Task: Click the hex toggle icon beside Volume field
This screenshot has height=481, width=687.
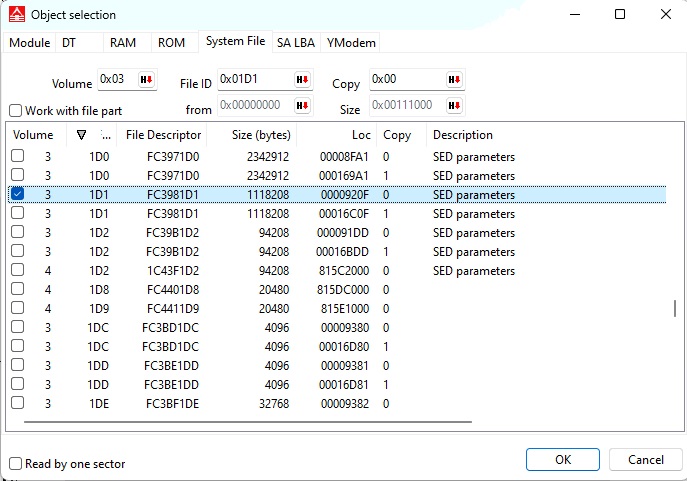Action: coord(146,80)
